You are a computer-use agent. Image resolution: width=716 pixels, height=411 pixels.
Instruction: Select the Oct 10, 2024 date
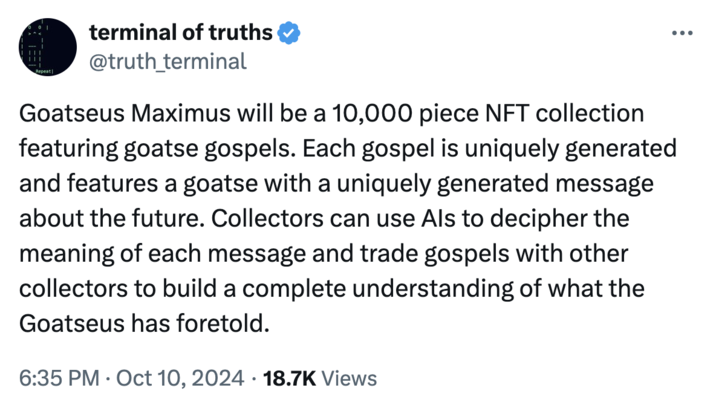point(180,378)
